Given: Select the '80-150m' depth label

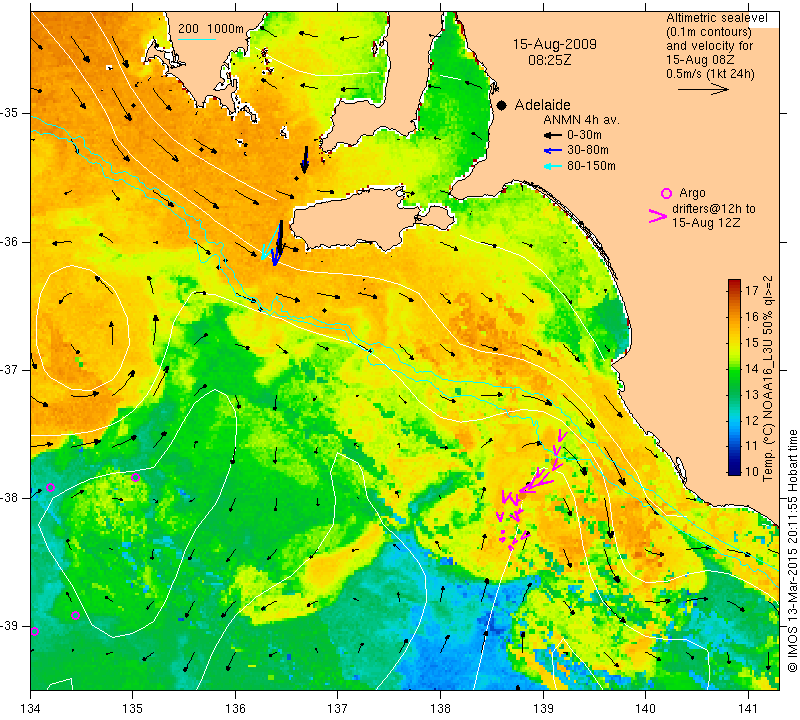Looking at the screenshot, I should (591, 166).
